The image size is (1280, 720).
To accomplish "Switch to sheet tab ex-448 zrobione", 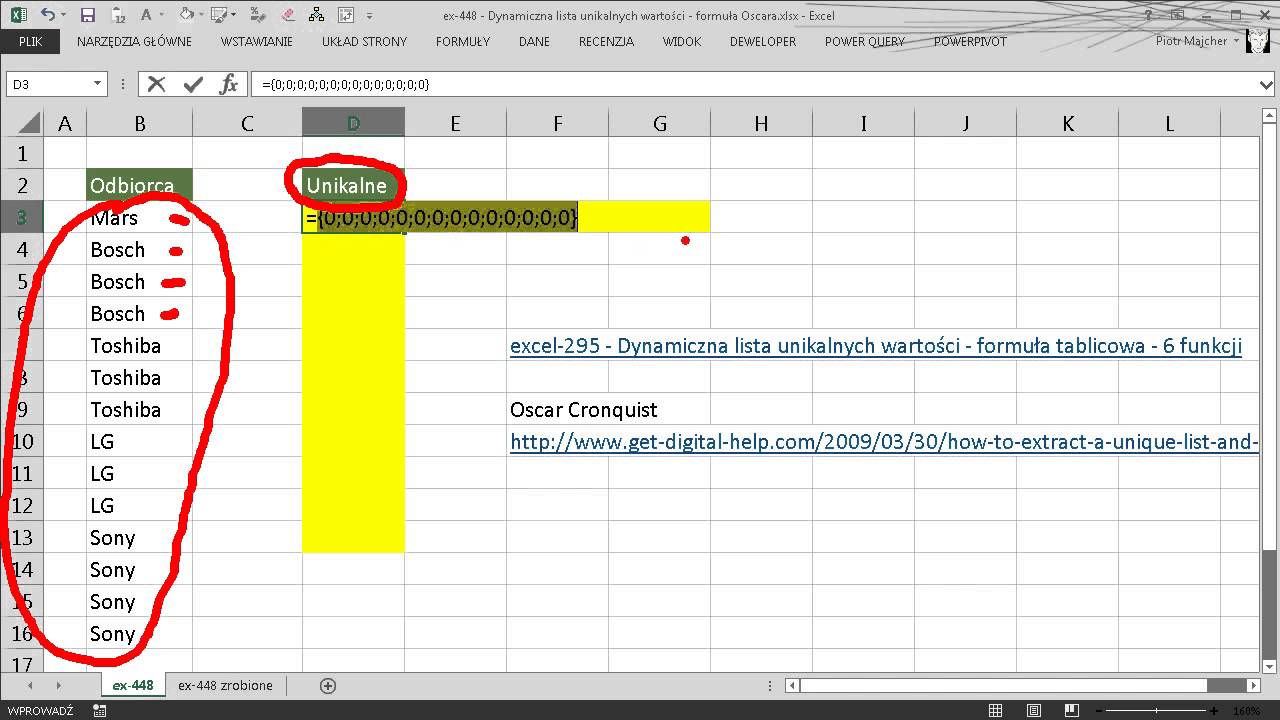I will coord(225,685).
